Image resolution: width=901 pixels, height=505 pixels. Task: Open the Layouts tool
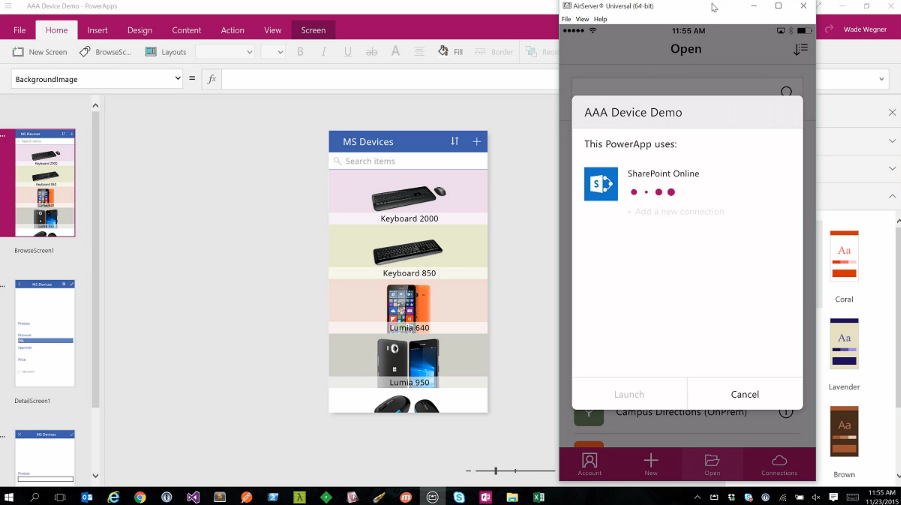(165, 52)
